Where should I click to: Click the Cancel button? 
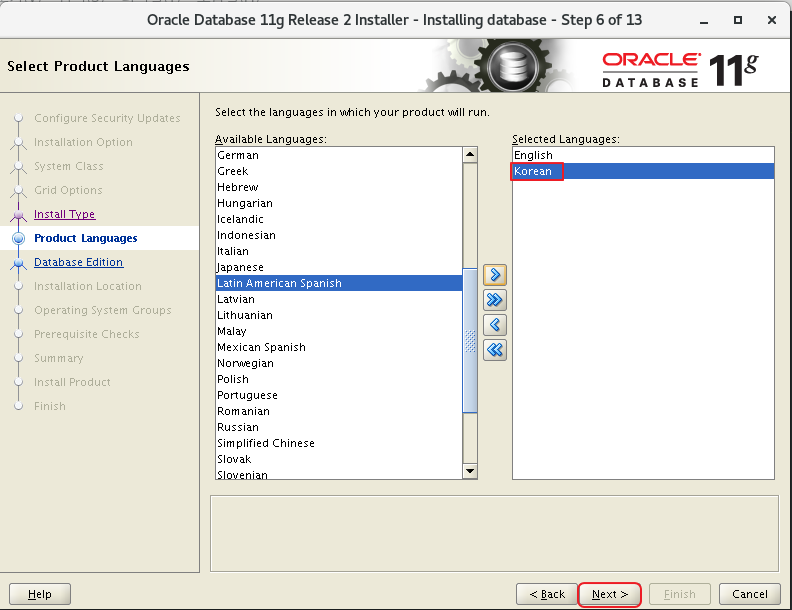750,594
